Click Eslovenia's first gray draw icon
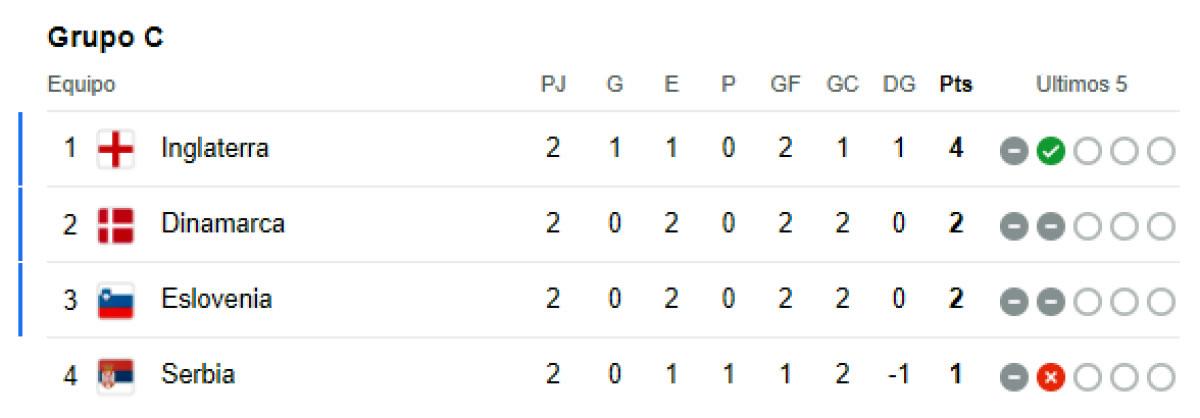 [x=1012, y=302]
